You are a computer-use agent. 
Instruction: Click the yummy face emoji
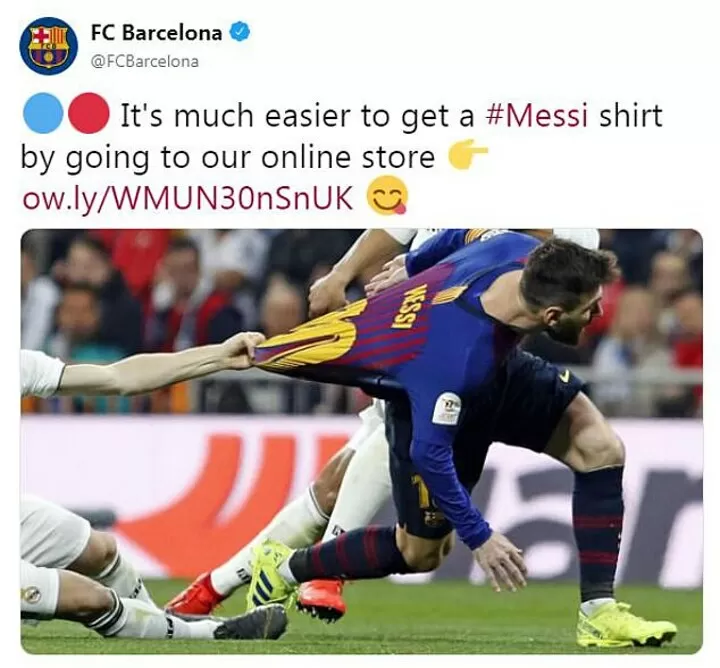[387, 195]
